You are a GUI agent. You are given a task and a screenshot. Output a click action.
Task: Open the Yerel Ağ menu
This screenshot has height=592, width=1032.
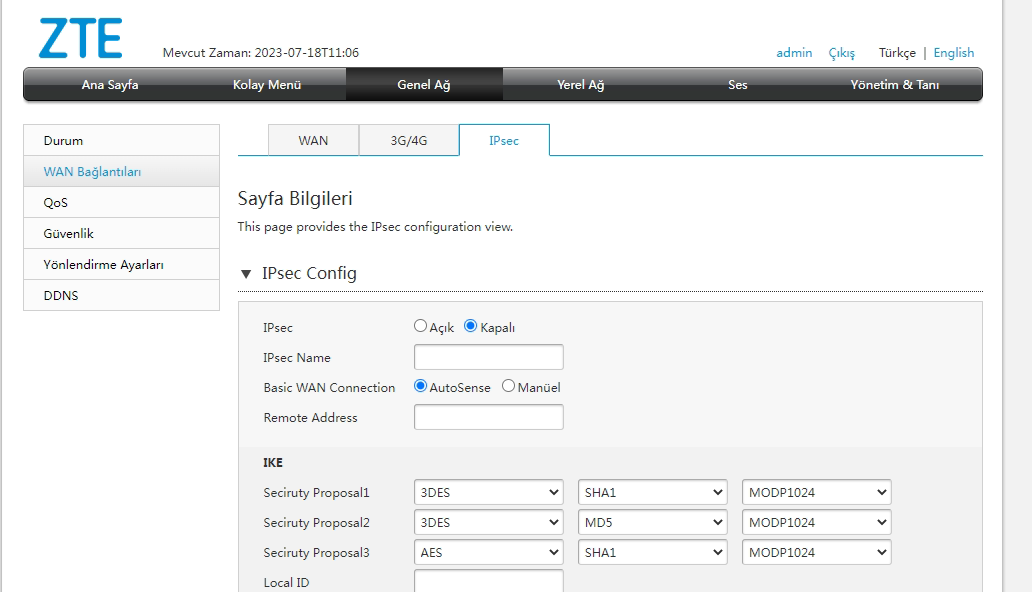click(x=580, y=85)
